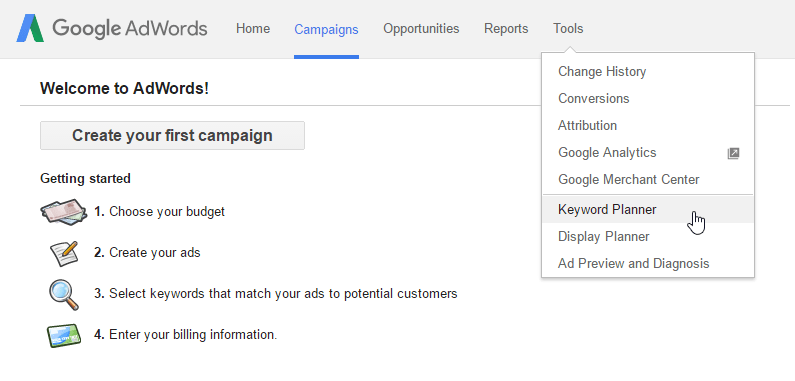Click the budget money icon
Screen dimensions: 795x381
click(64, 212)
